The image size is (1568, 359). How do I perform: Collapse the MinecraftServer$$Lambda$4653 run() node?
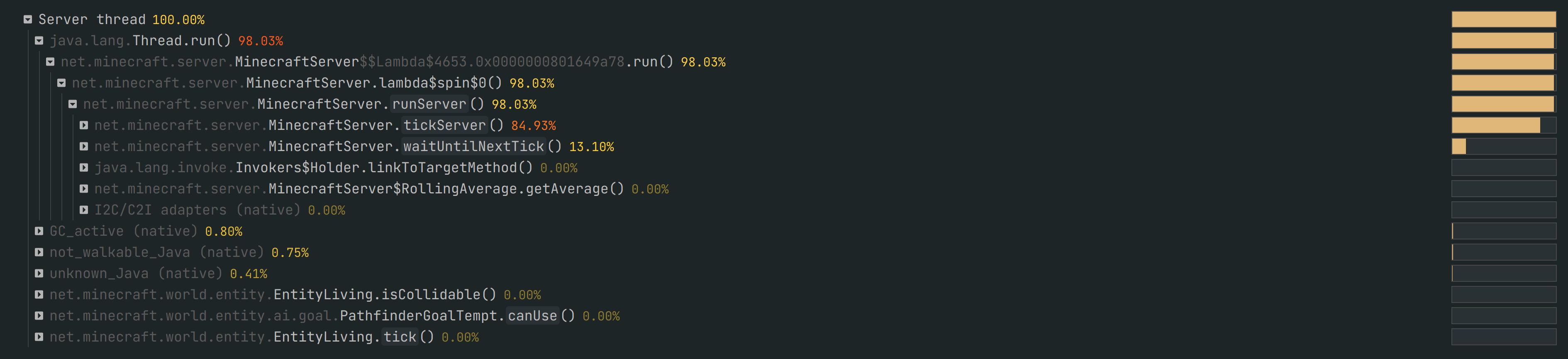(x=51, y=62)
